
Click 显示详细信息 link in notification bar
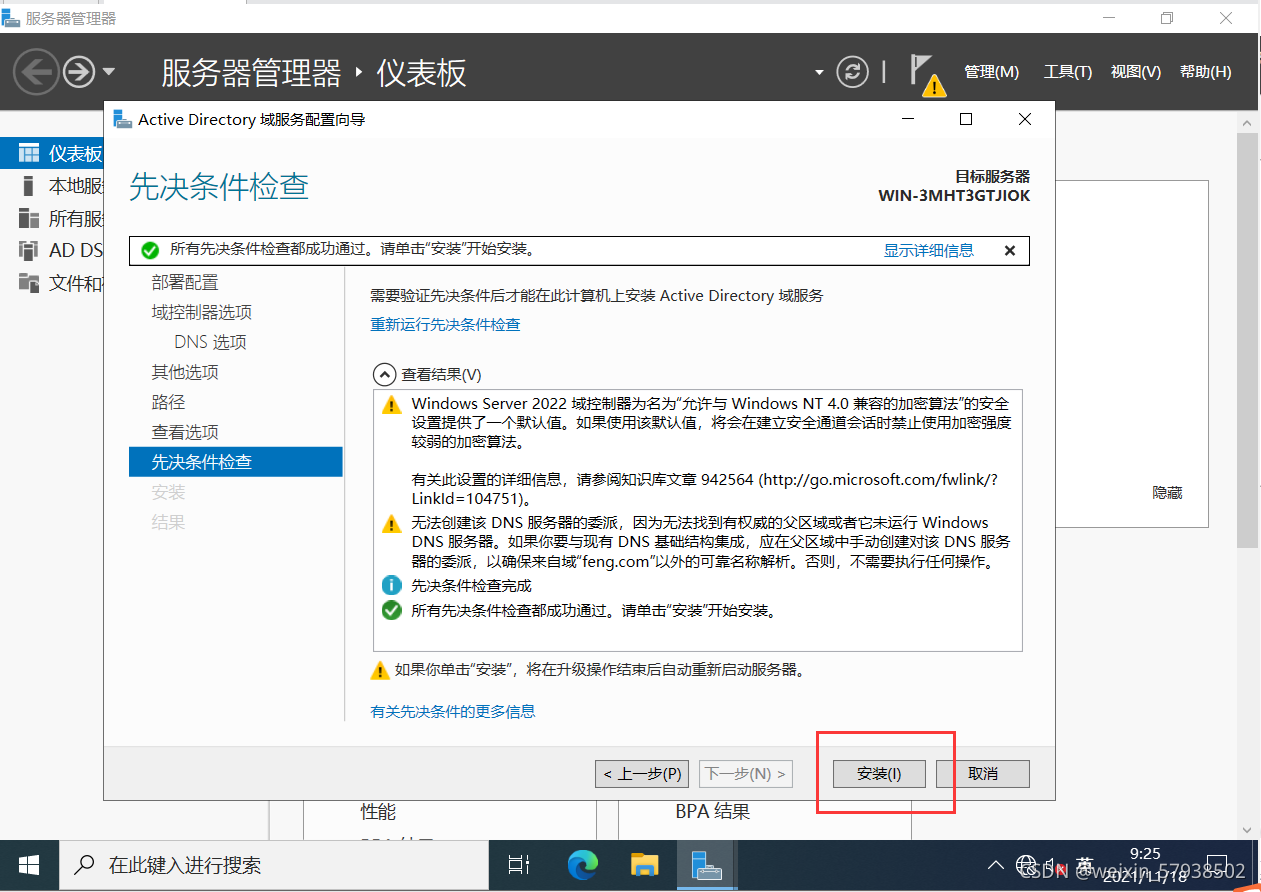(928, 251)
